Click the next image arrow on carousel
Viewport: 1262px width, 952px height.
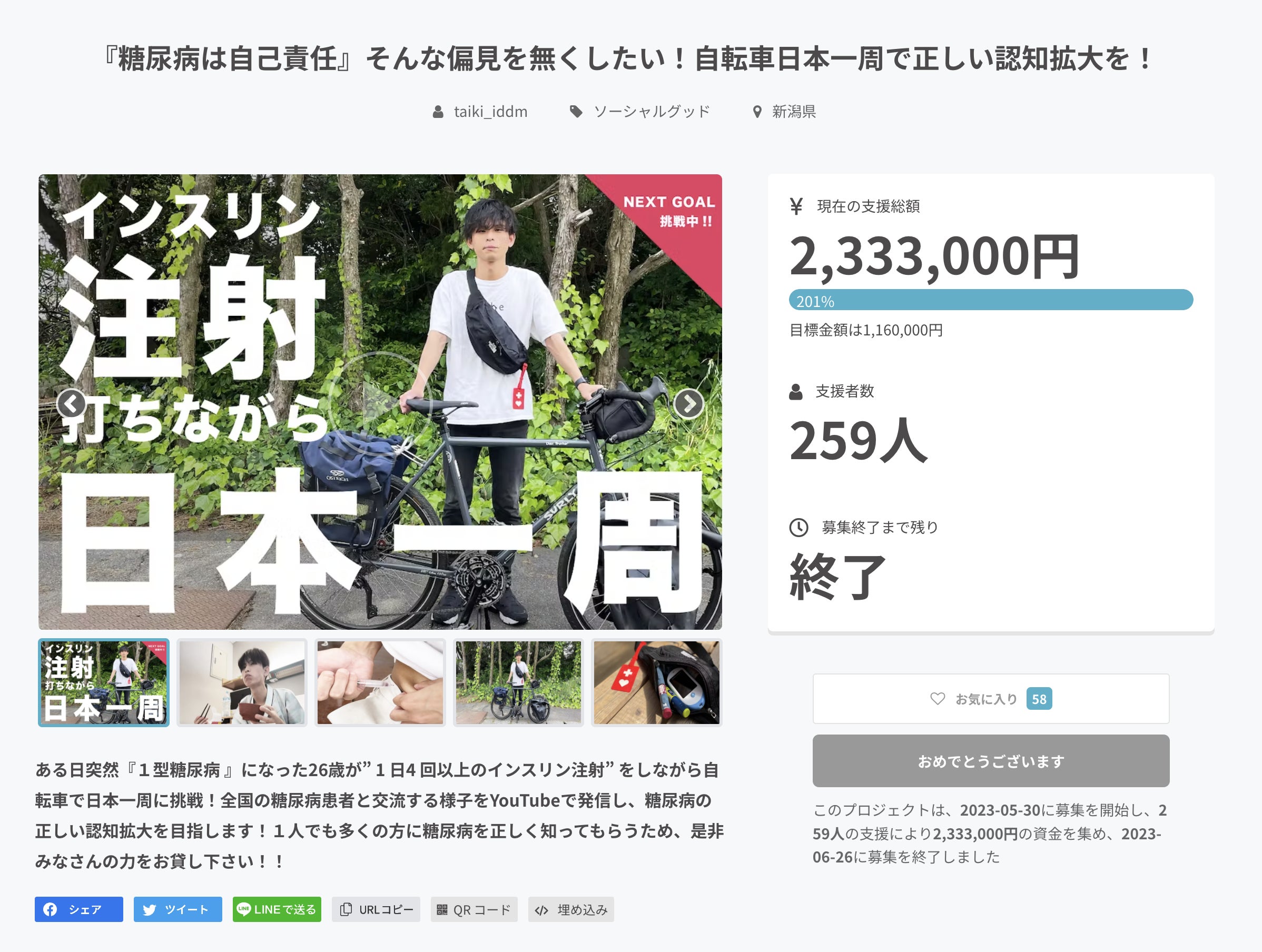coord(688,404)
